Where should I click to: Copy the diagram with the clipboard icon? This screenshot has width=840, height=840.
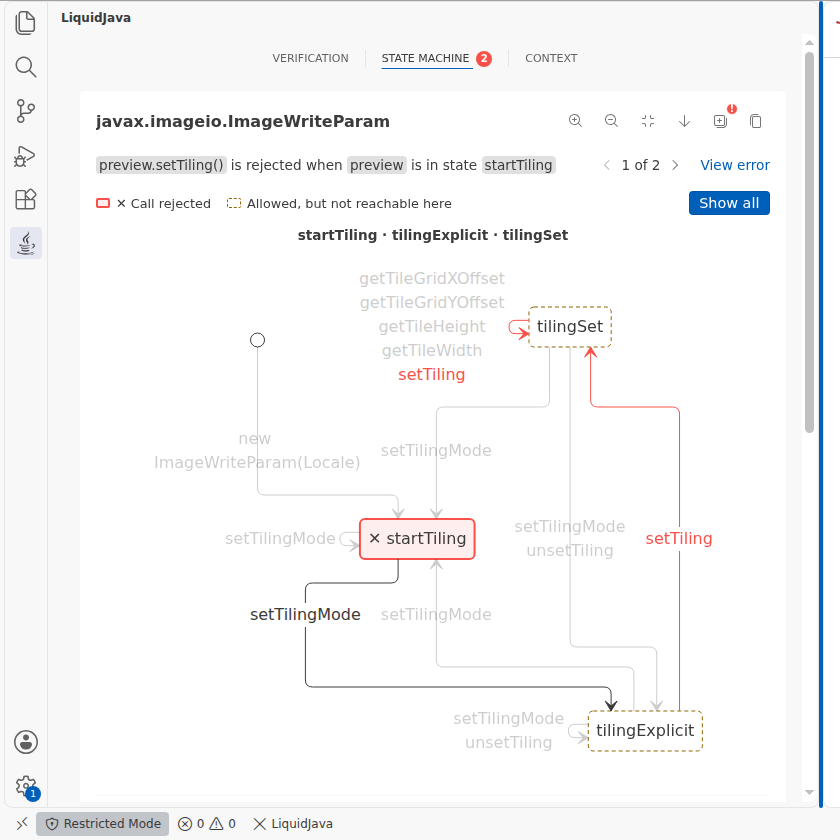point(755,121)
